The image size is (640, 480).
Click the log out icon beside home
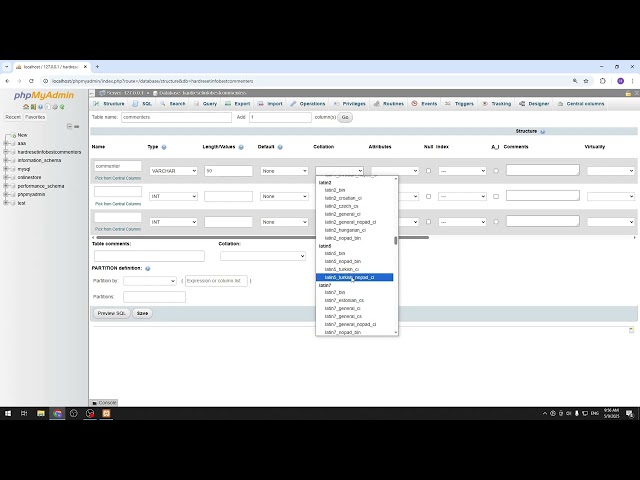tap(33, 107)
